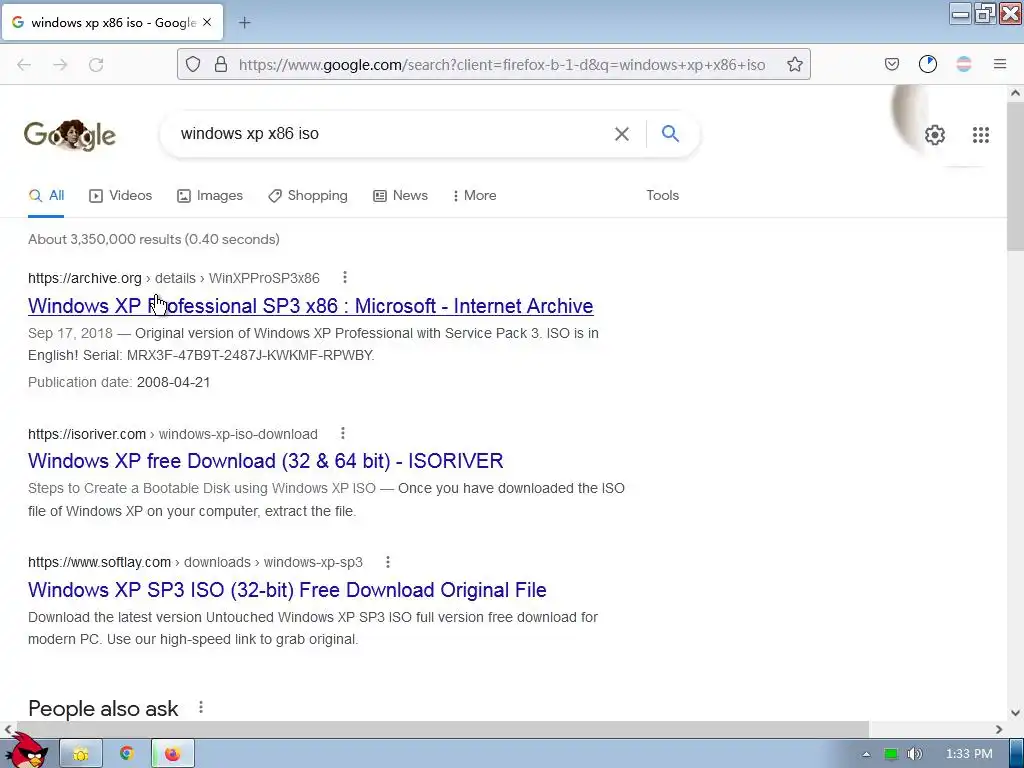
Task: Switch to the Videos tab
Action: pyautogui.click(x=121, y=195)
